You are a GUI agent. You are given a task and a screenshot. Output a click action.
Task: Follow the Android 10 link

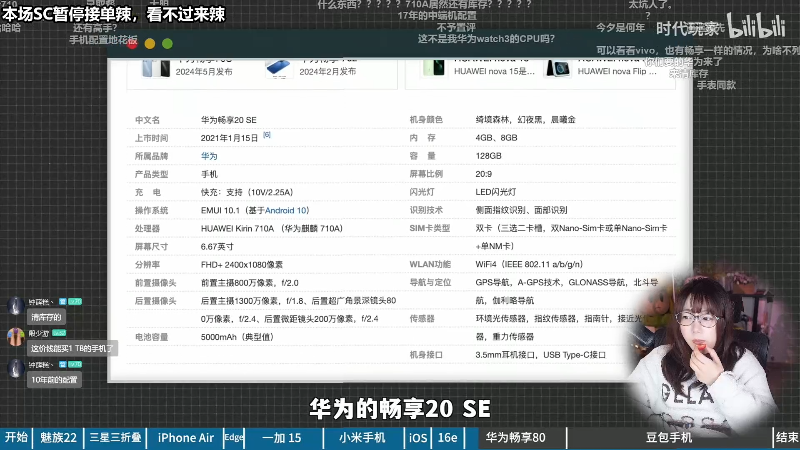(286, 211)
